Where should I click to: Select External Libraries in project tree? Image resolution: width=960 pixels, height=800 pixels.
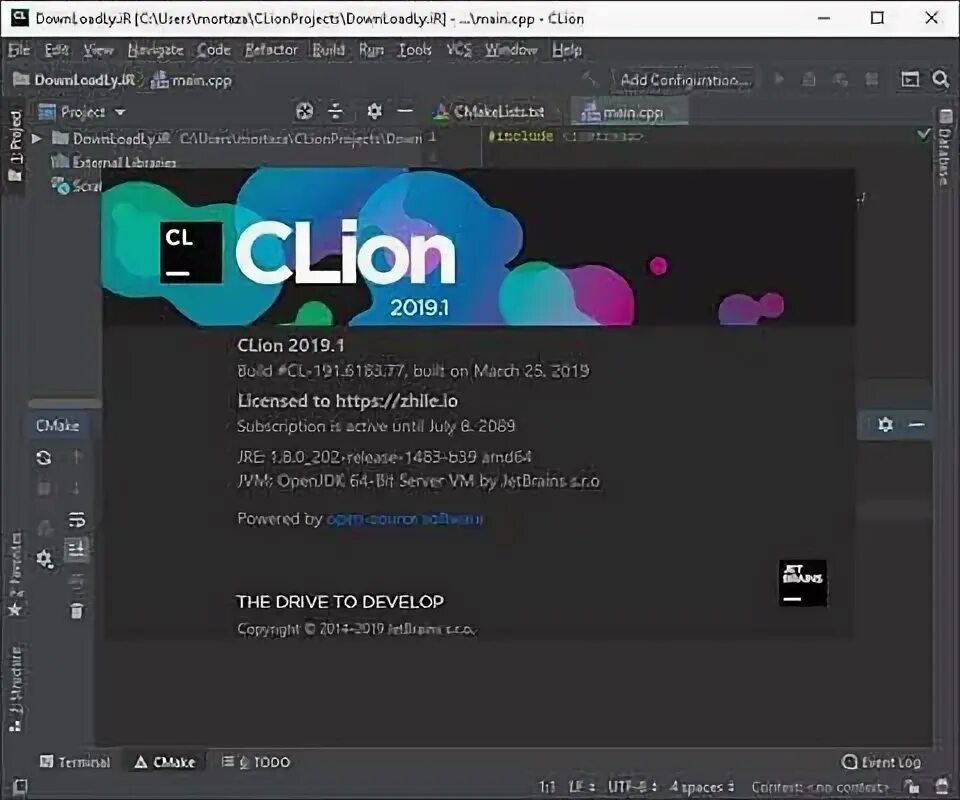tap(114, 162)
